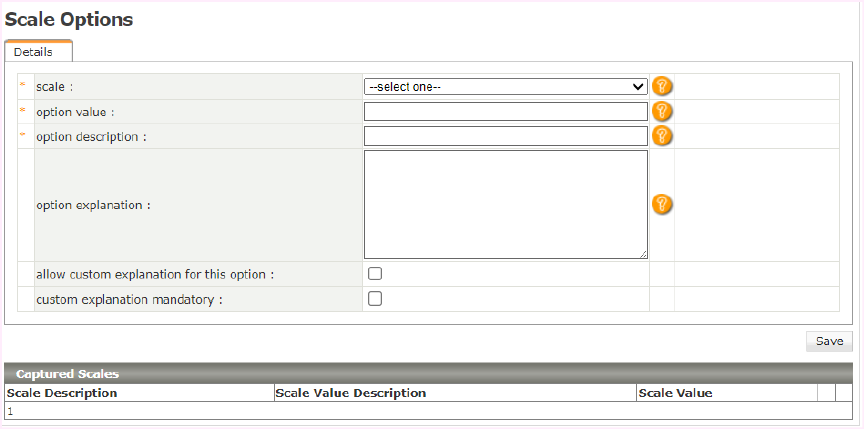Click the Captured Scales section header

[67, 373]
